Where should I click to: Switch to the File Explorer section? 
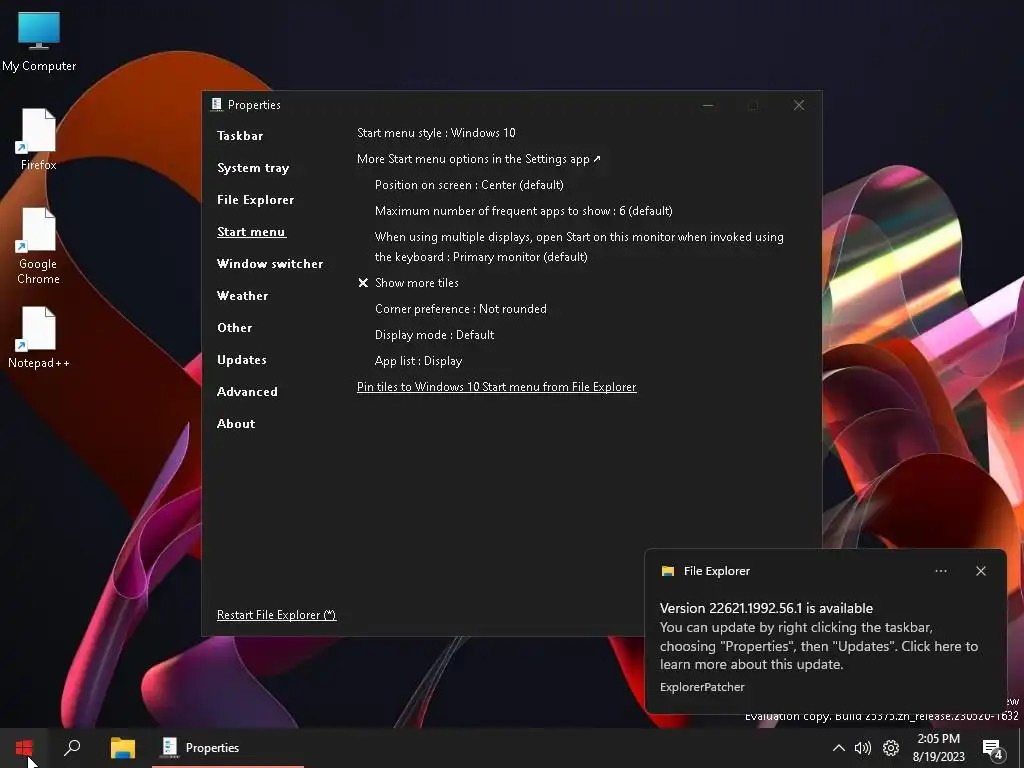click(x=255, y=200)
